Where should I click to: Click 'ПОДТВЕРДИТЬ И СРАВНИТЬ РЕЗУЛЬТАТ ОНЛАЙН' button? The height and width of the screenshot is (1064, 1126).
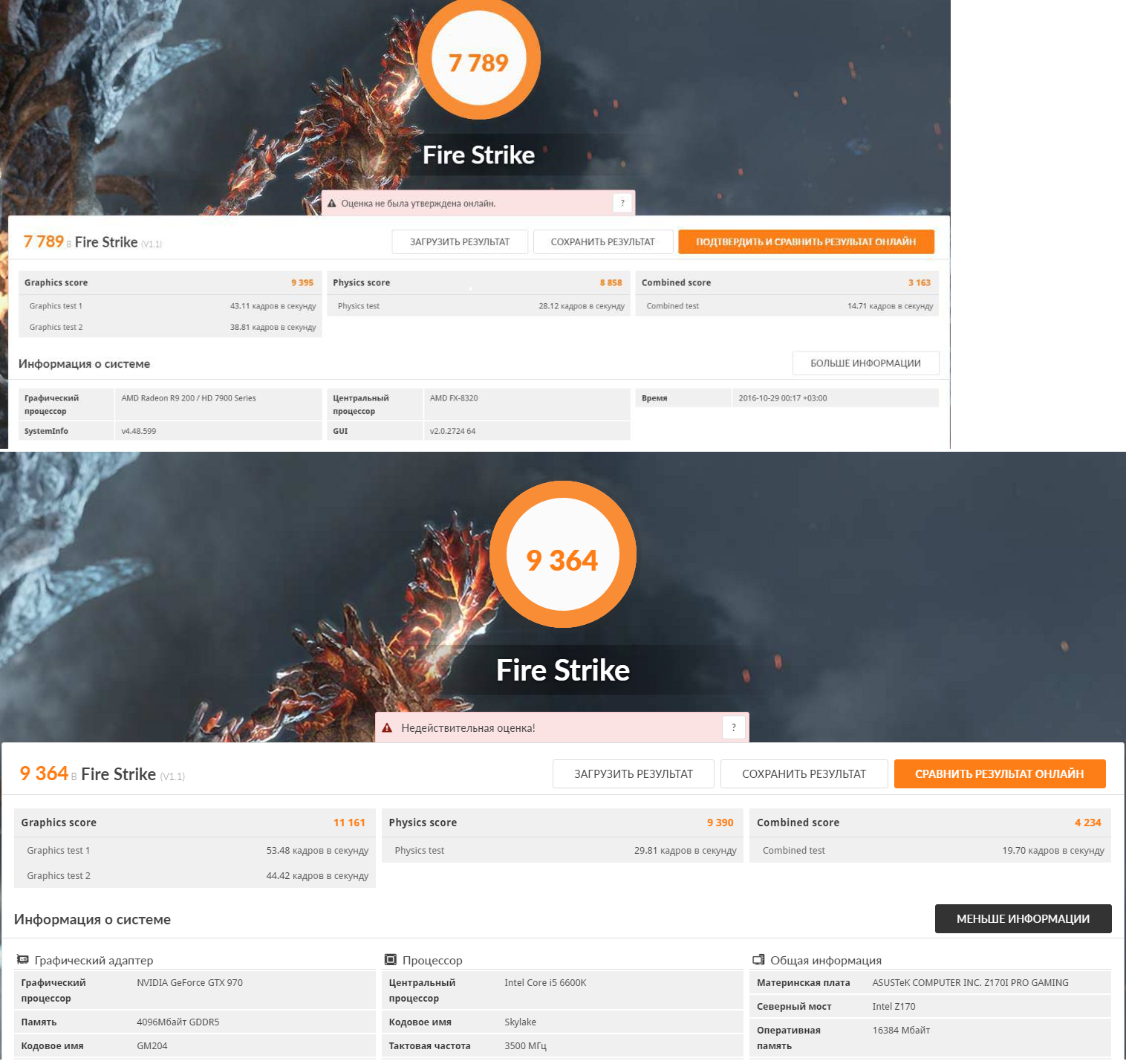pyautogui.click(x=806, y=241)
